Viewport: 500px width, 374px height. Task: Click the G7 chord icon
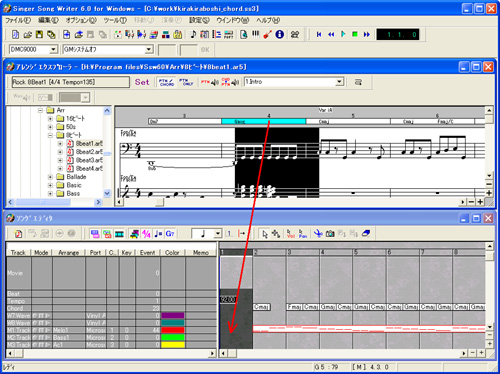170,234
